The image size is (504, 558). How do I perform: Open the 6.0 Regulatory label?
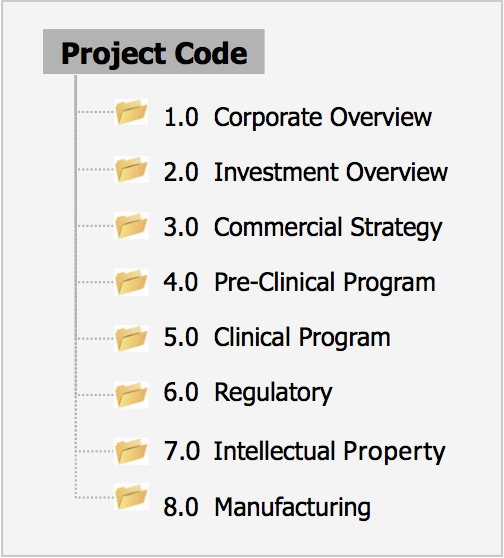(x=248, y=393)
